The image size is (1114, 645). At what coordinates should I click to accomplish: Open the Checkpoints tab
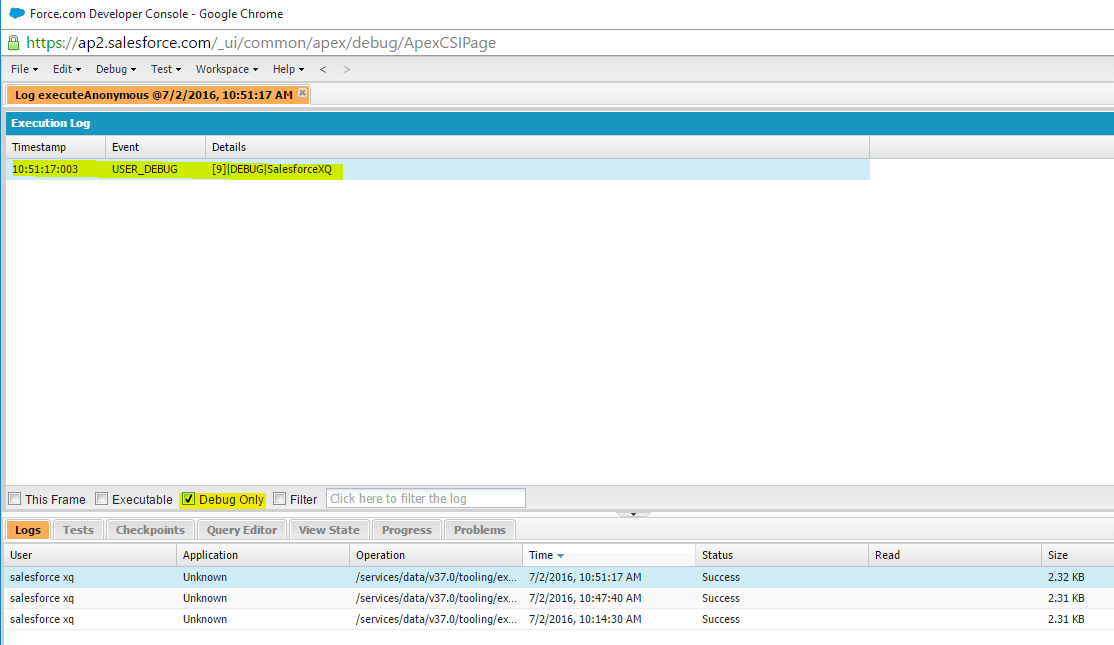pyautogui.click(x=150, y=529)
